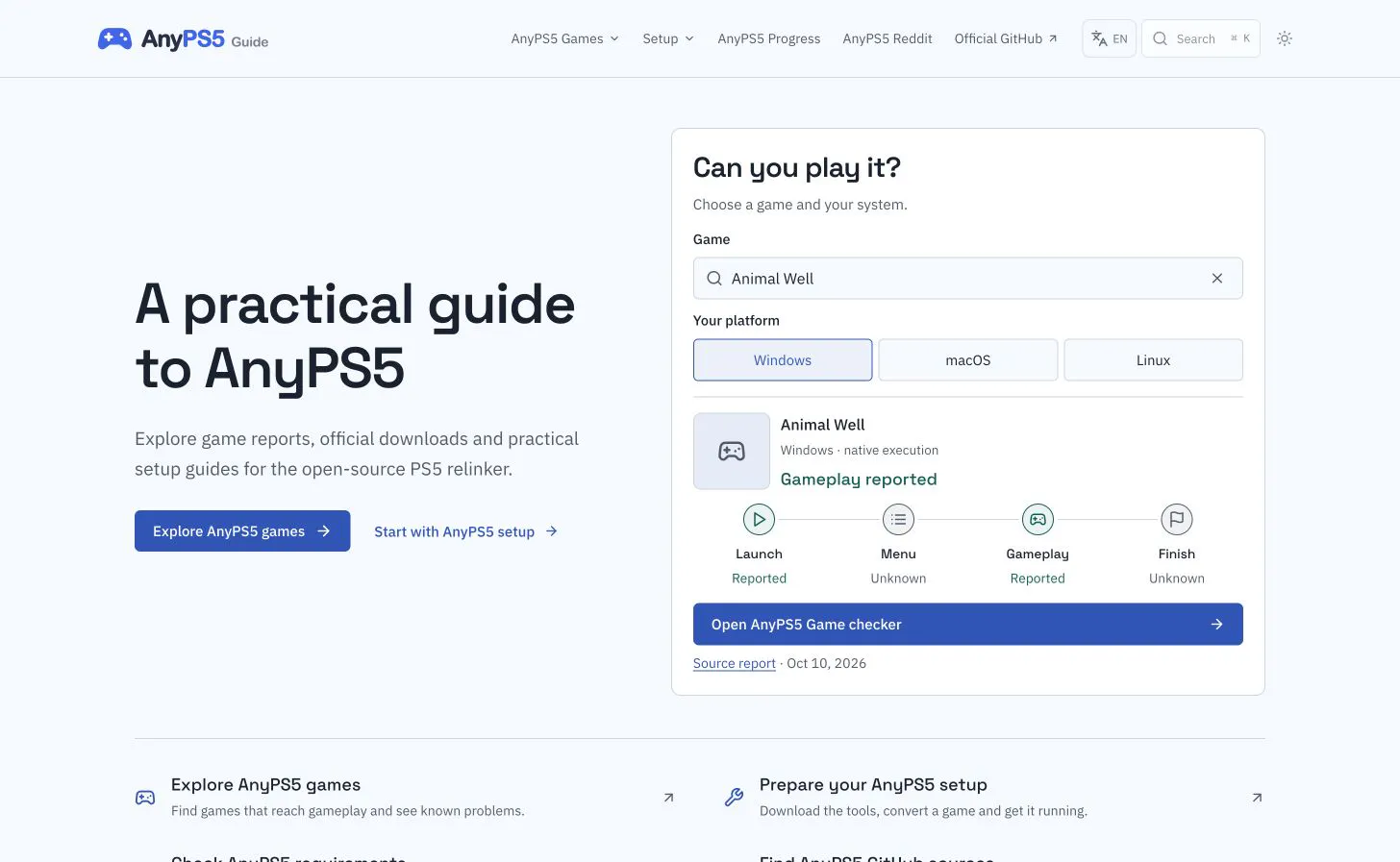Select the Windows platform option
The width and height of the screenshot is (1400, 862).
coord(783,360)
